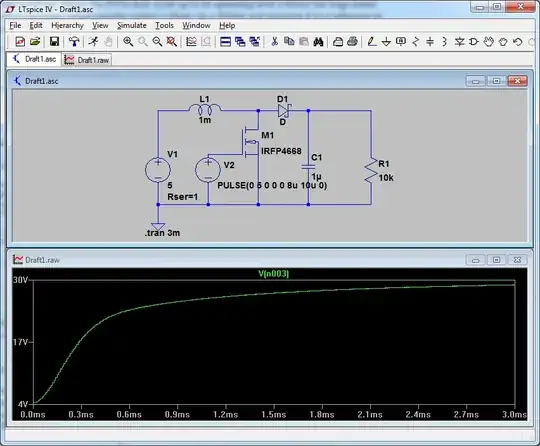Screen dimensions: 540x446
Task: Select capacitor C1 symbol
Action: coord(308,167)
